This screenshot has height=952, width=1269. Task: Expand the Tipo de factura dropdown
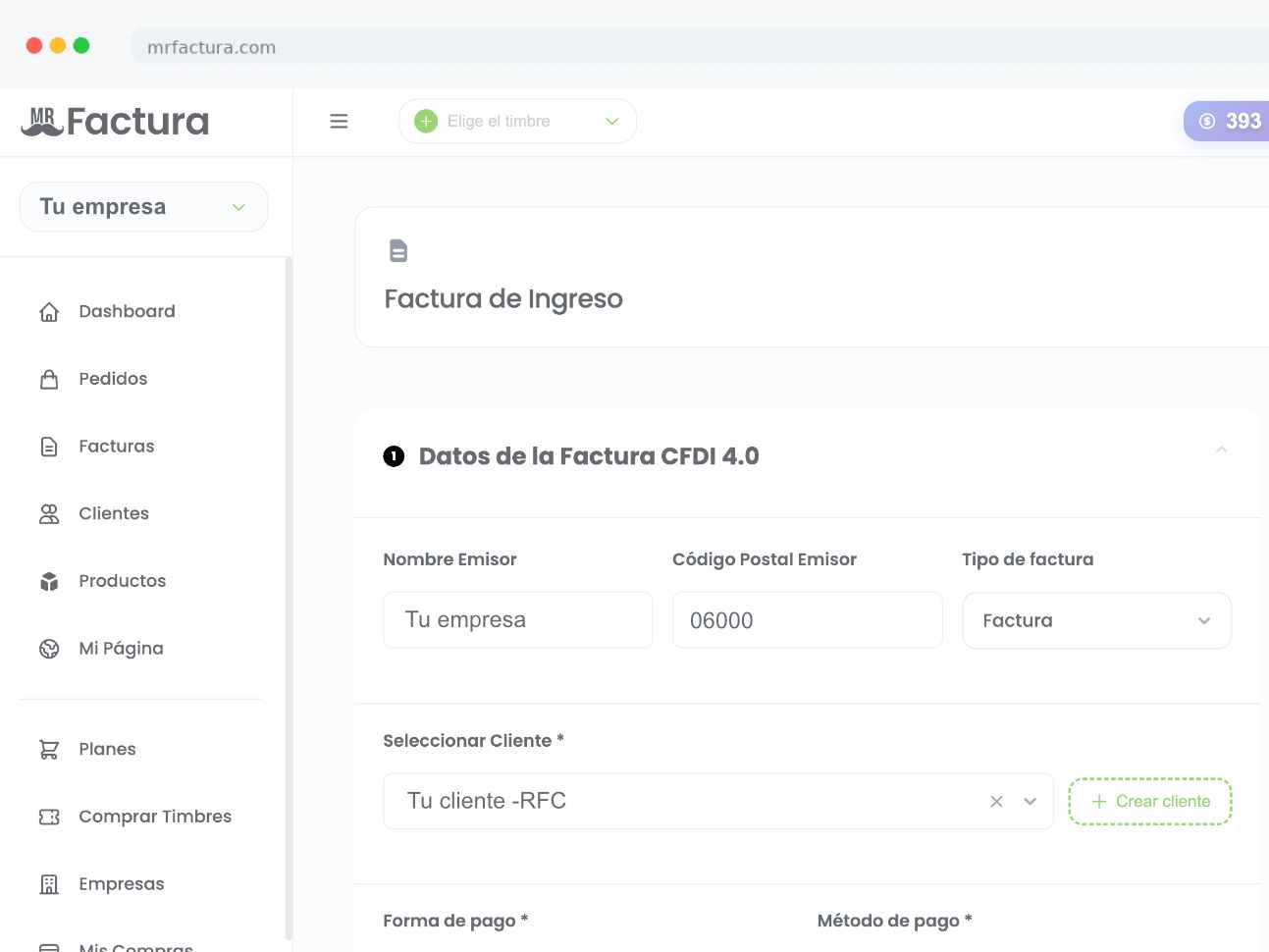(1096, 620)
